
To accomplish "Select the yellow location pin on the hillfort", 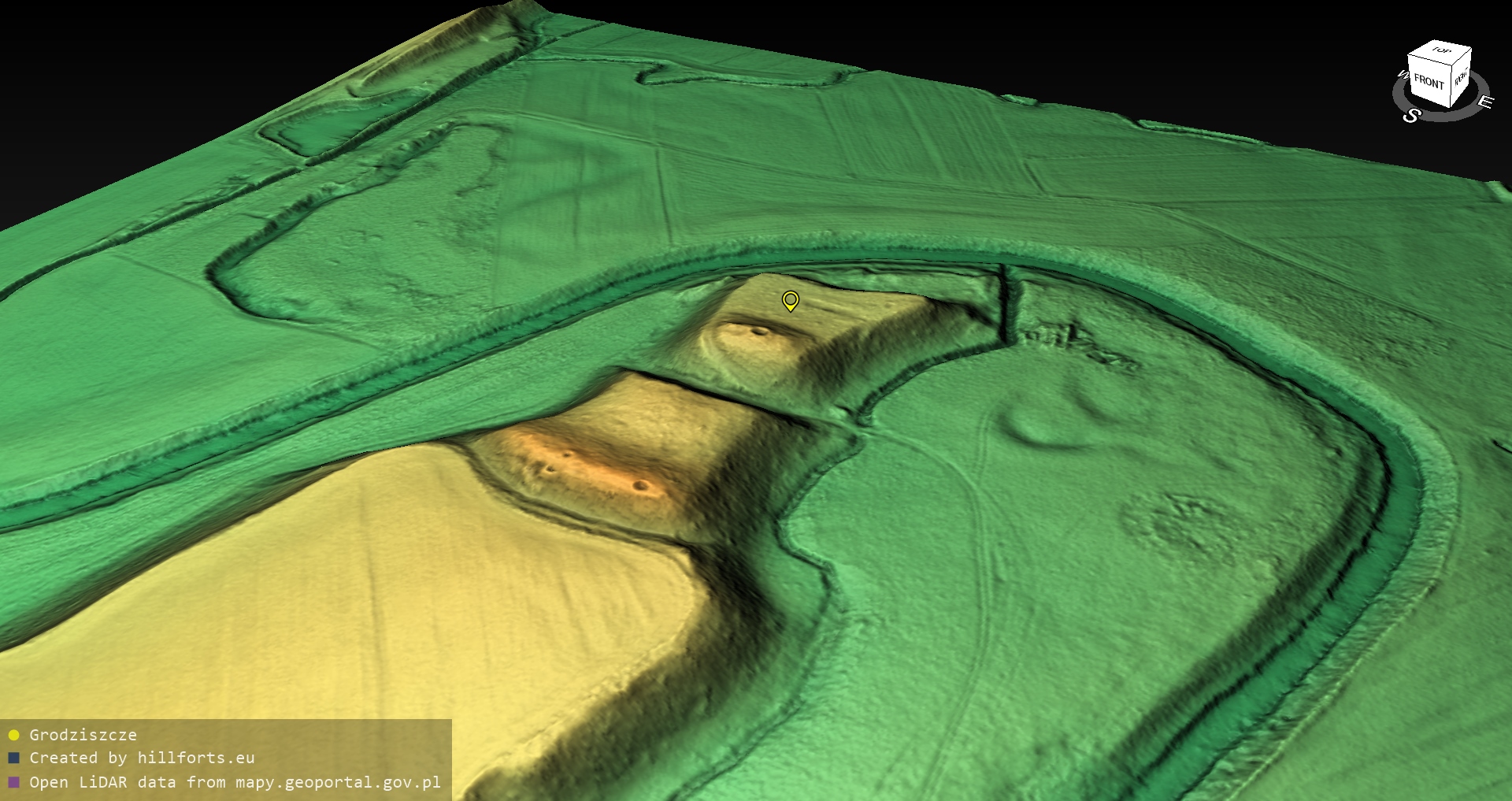I will [x=790, y=300].
